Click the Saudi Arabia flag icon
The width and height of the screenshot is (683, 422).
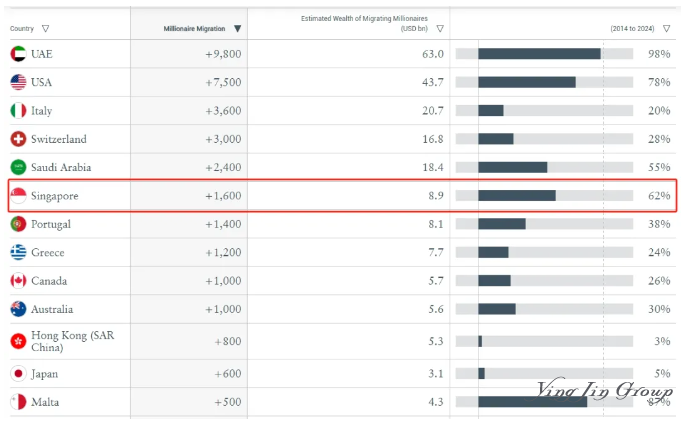(18, 167)
